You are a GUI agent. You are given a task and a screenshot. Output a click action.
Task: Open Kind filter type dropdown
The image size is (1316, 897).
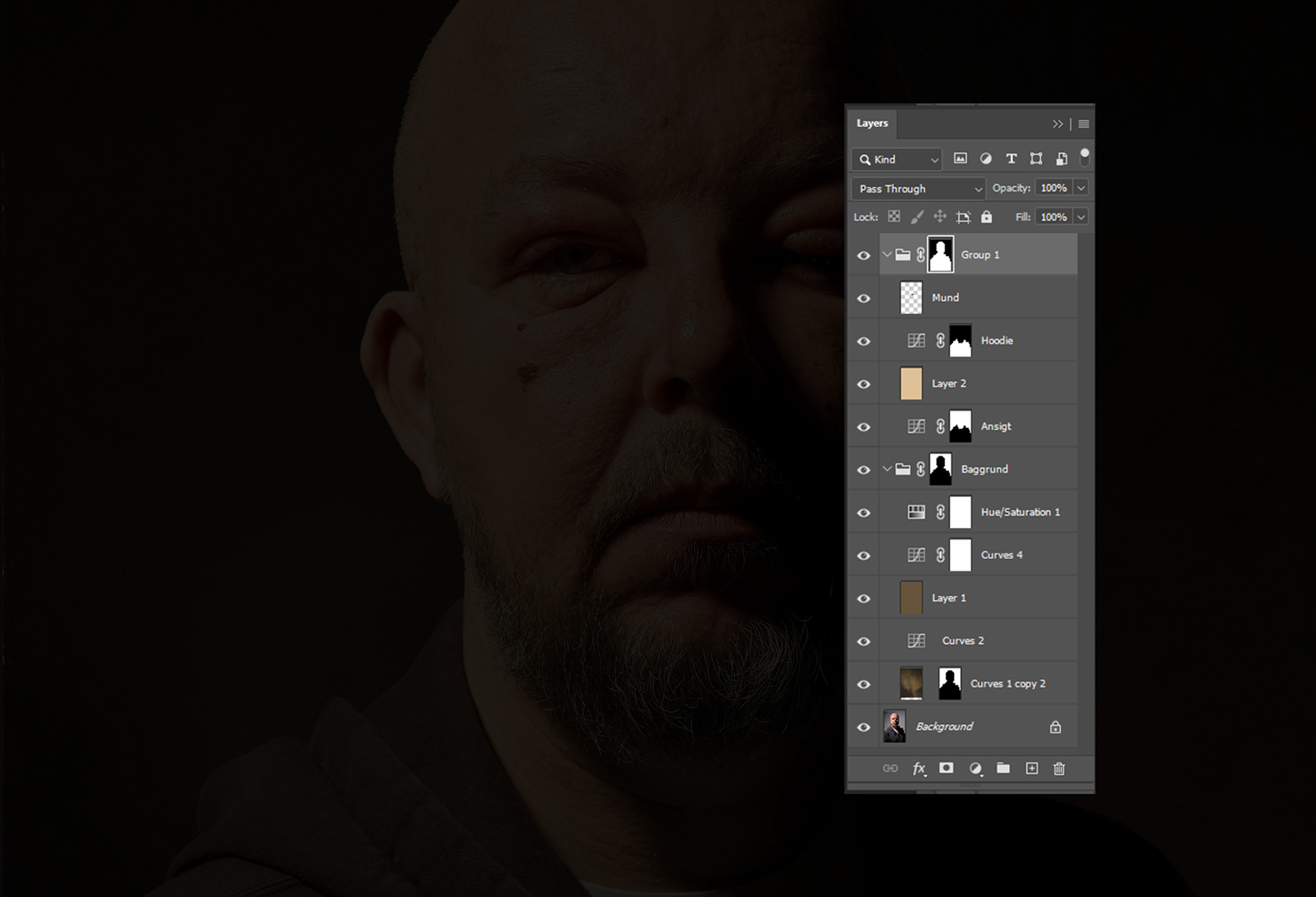pyautogui.click(x=897, y=159)
